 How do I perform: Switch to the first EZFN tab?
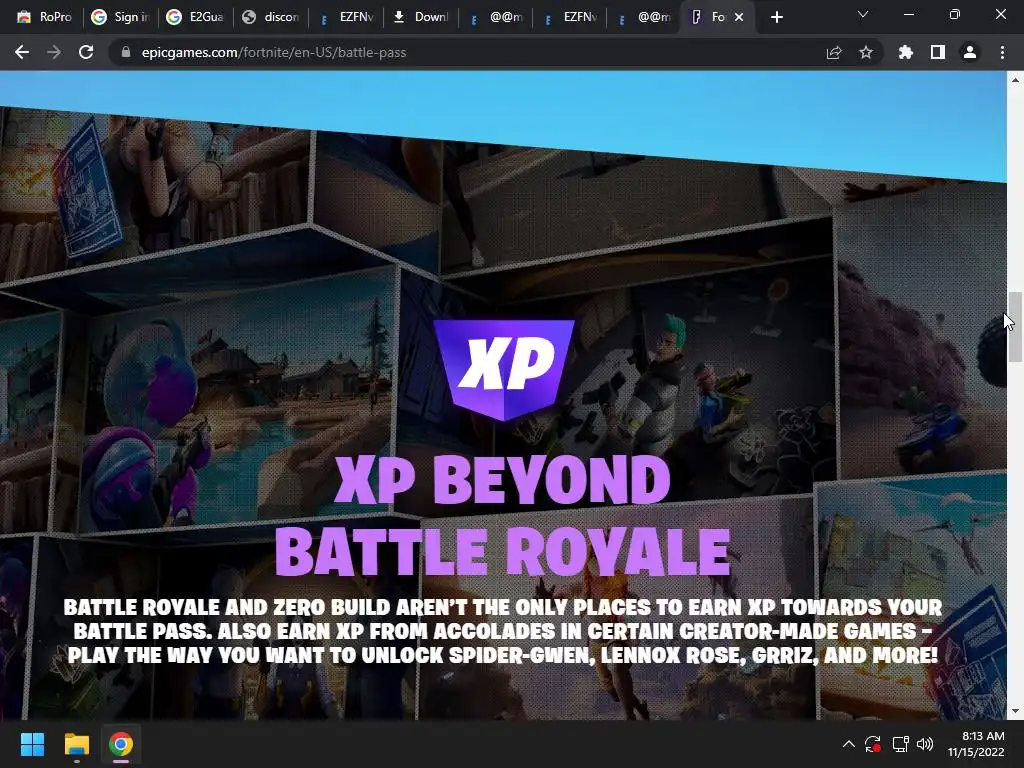346,17
